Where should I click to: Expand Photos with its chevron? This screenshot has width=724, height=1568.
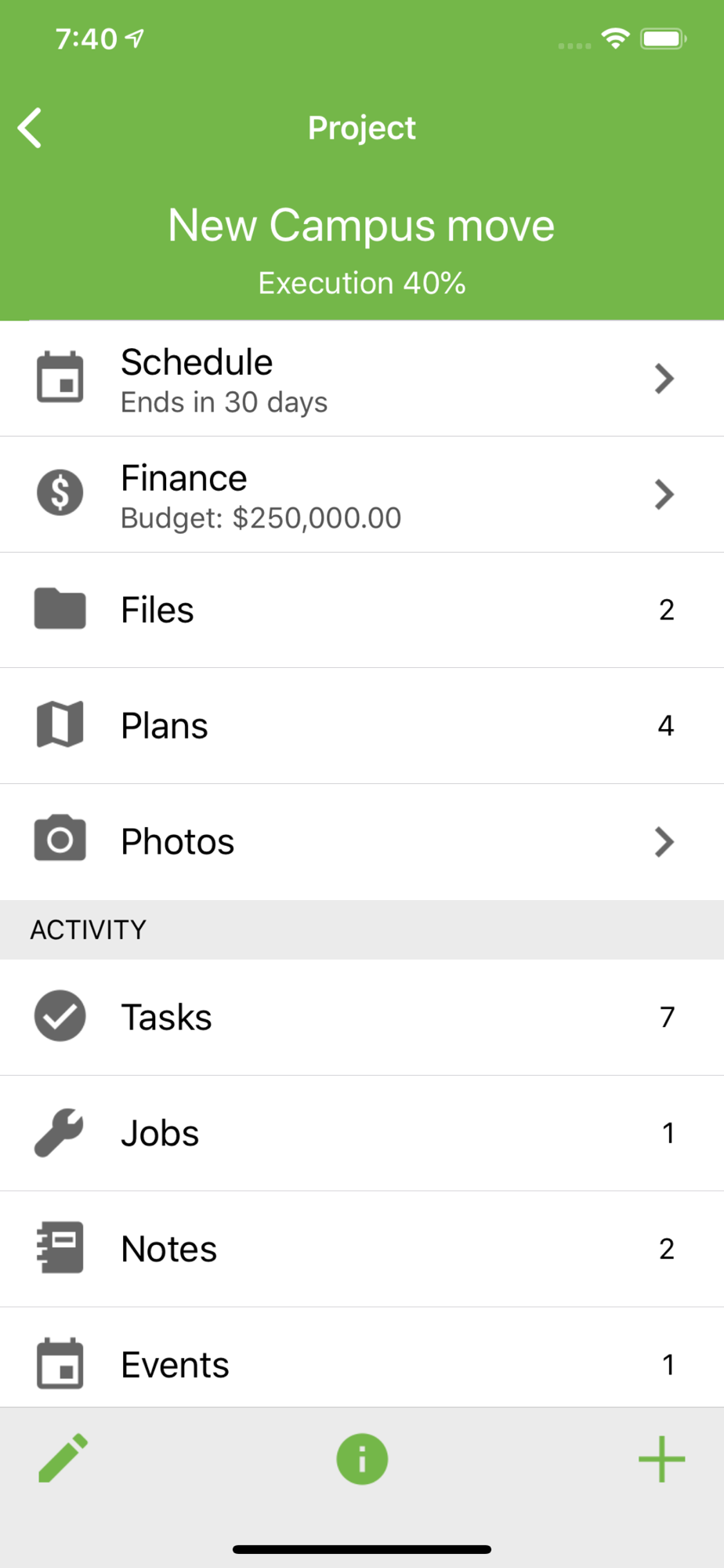pos(664,842)
